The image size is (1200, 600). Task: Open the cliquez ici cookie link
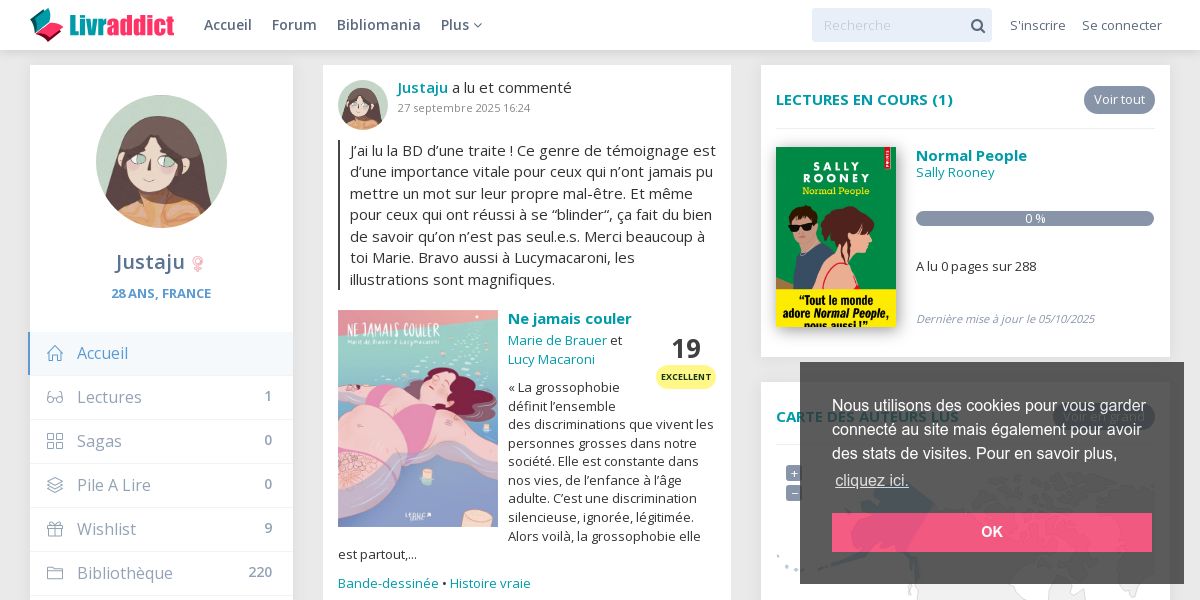872,480
